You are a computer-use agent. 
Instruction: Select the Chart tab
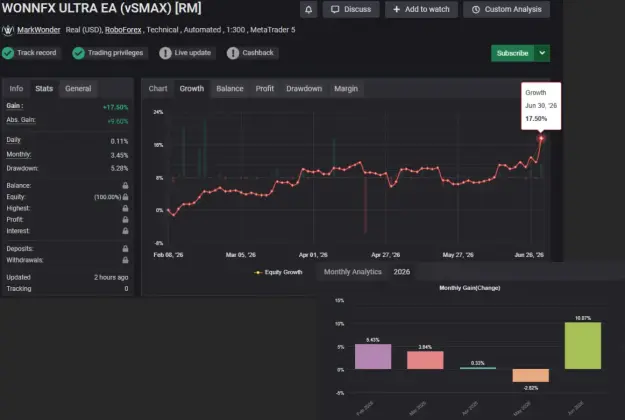pos(158,88)
